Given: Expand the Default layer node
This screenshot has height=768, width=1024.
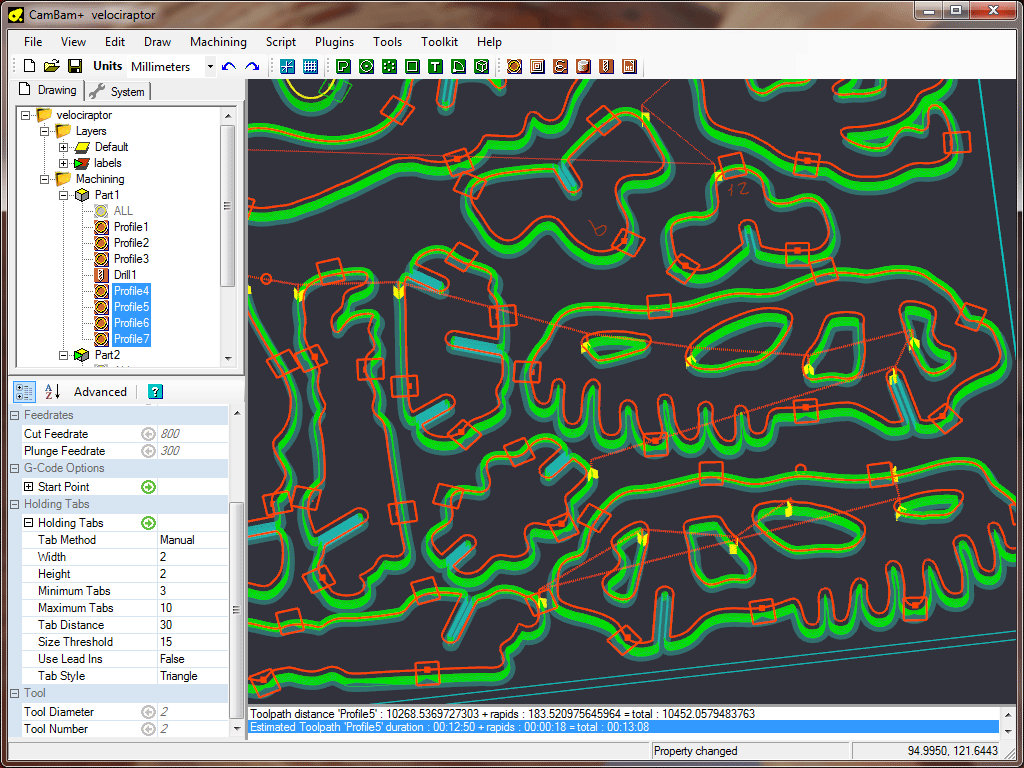Looking at the screenshot, I should click(x=64, y=147).
